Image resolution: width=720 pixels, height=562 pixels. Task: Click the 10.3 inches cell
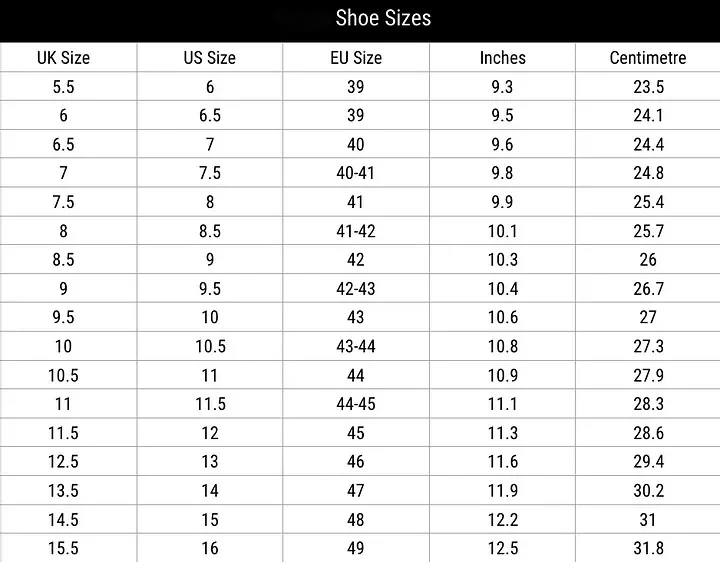(502, 260)
